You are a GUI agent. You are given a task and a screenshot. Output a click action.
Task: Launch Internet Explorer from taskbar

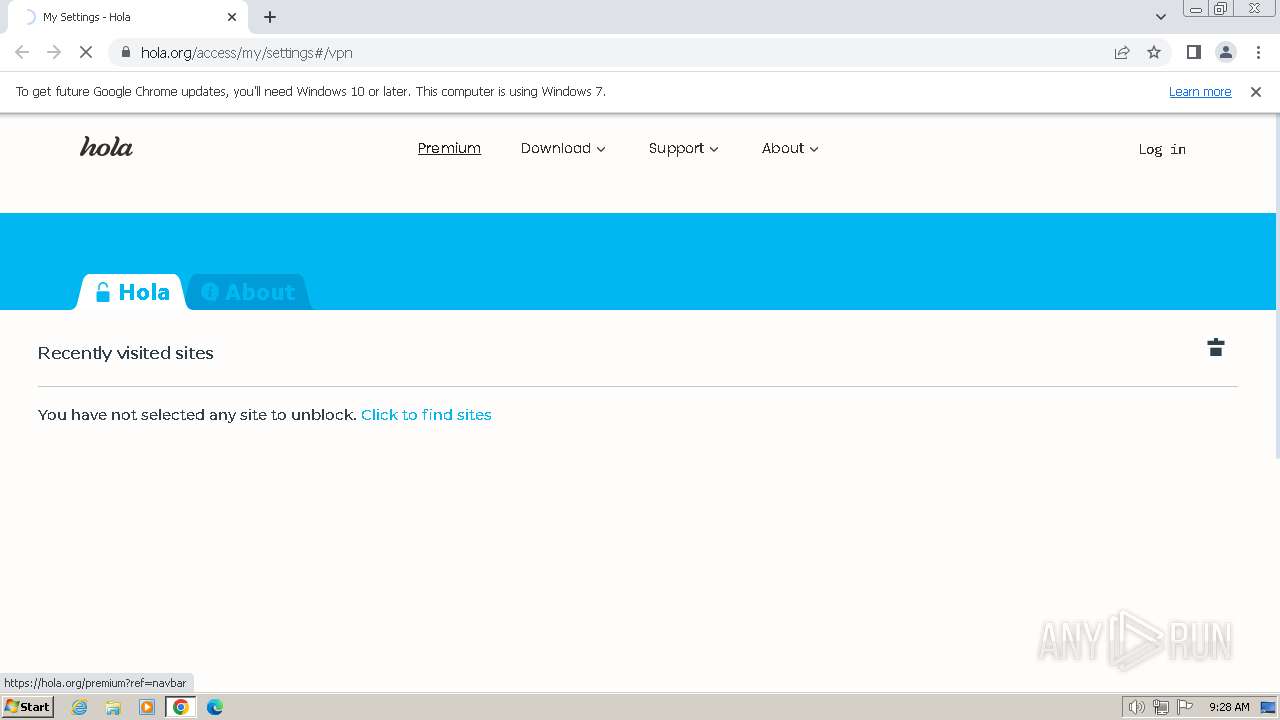[x=80, y=707]
